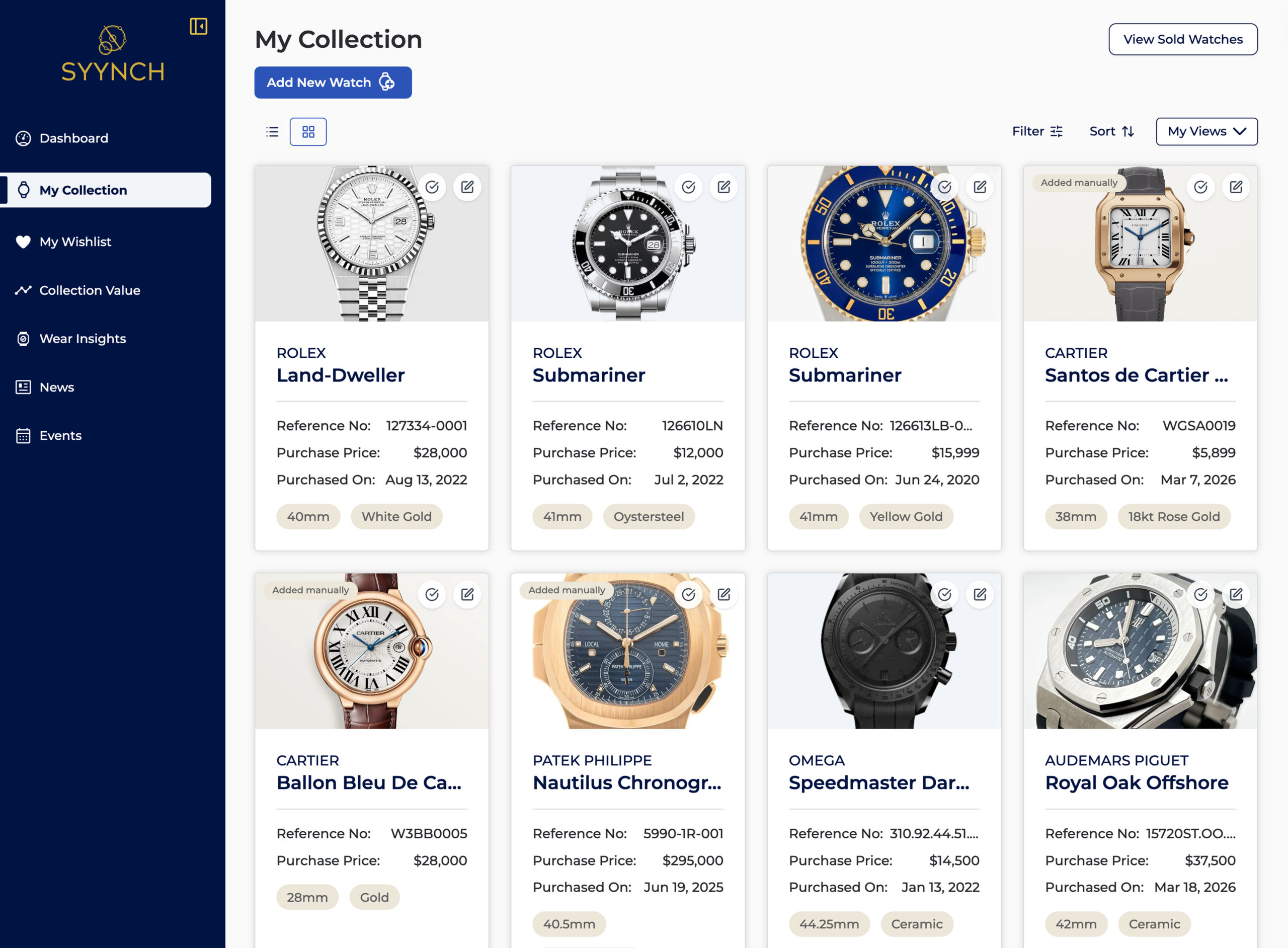
Task: Open My Wishlist page
Action: pyautogui.click(x=75, y=242)
